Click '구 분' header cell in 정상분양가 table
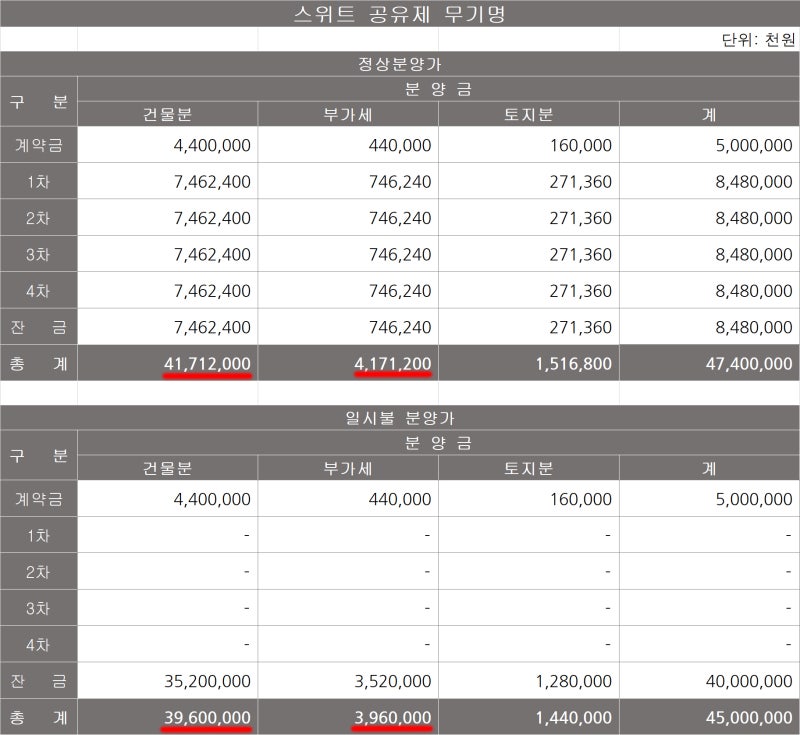800x735 pixels. tap(39, 102)
